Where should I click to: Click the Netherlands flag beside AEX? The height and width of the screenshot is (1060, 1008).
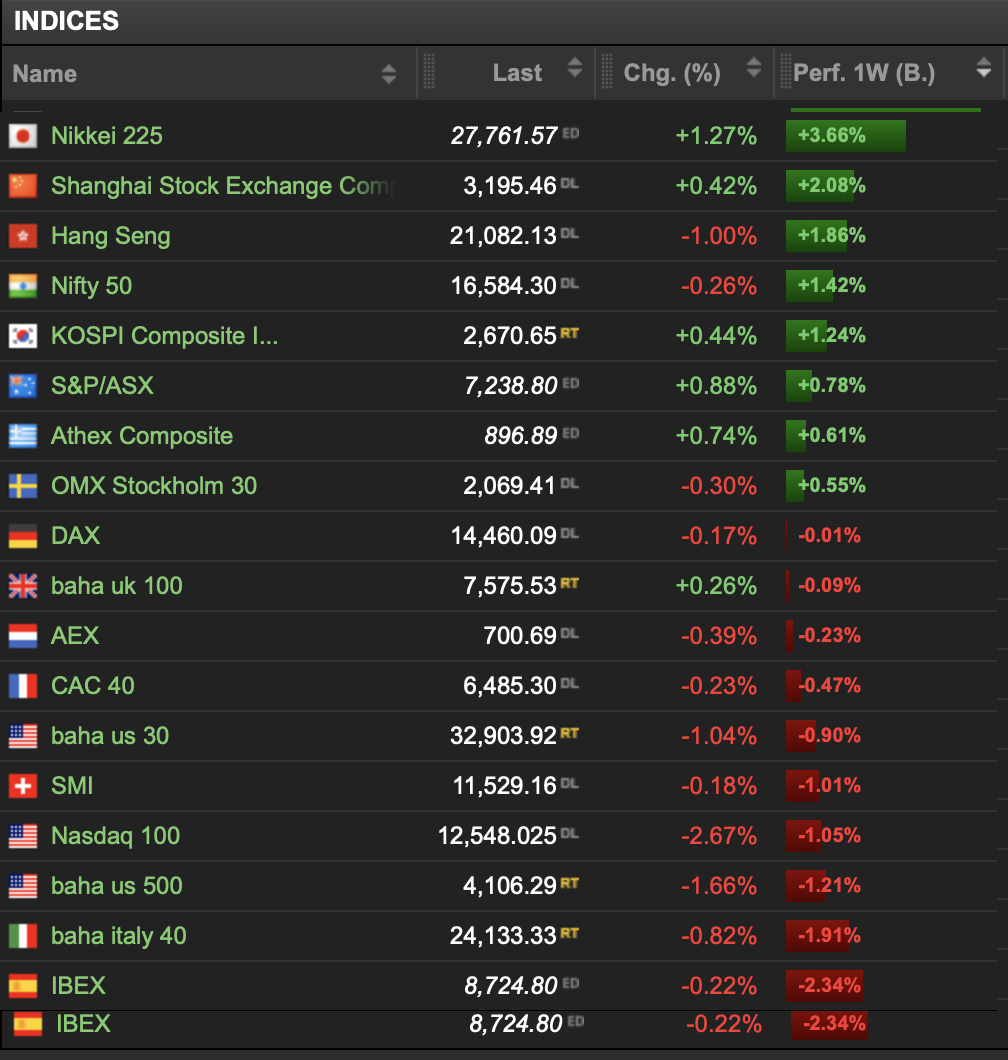[x=23, y=636]
